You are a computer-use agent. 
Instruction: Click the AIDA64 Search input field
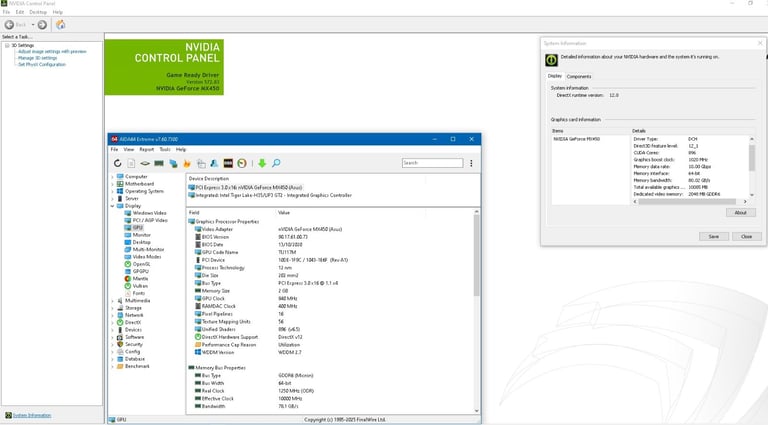pos(432,163)
